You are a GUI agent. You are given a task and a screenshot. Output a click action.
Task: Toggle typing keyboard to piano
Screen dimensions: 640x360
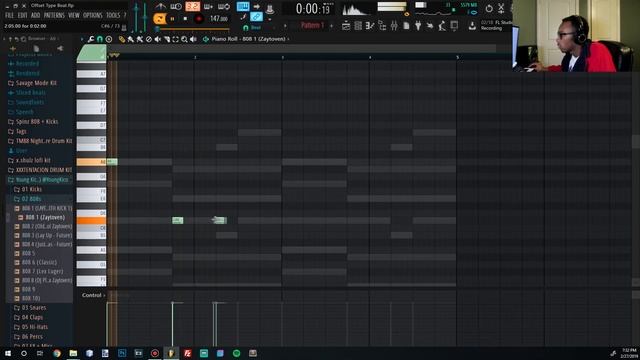pyautogui.click(x=242, y=7)
